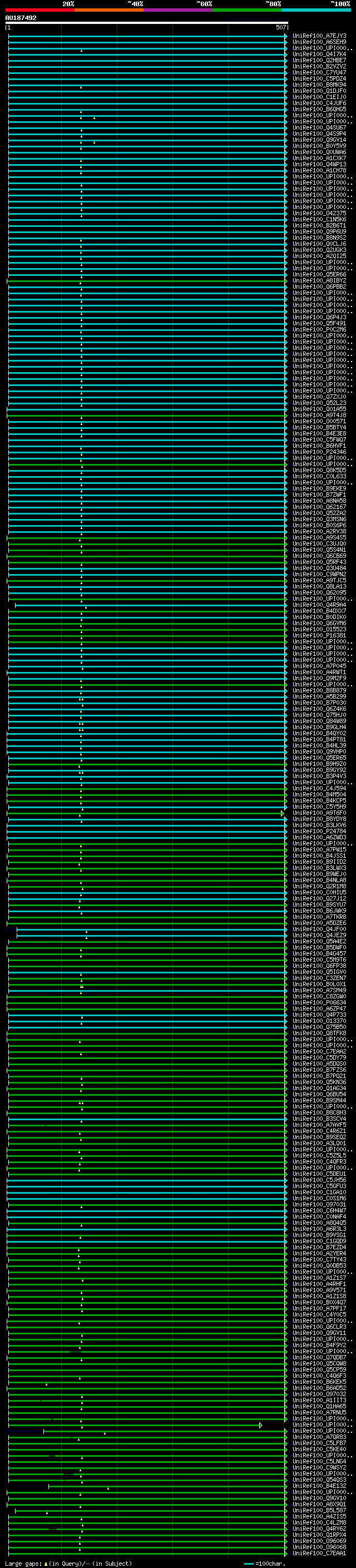The width and height of the screenshot is (356, 1568).
Task: Select the purple ~60% legend segment
Action: coord(177,10)
